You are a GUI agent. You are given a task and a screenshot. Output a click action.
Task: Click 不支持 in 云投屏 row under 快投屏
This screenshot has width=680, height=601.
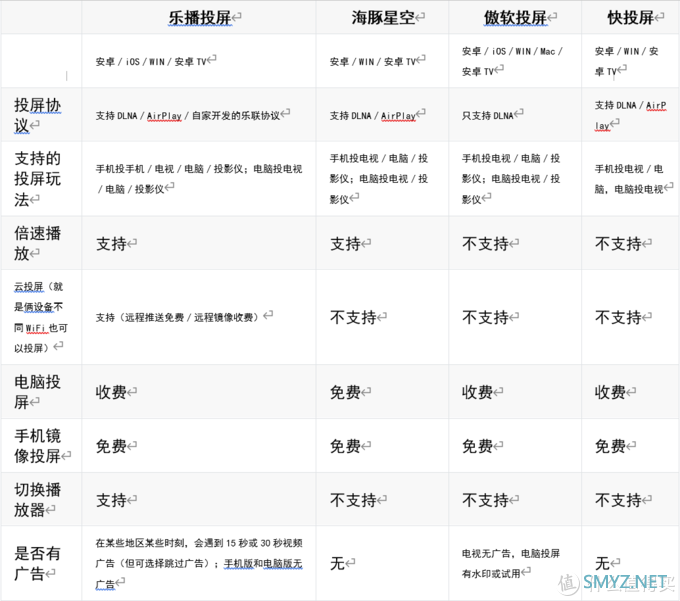point(618,317)
